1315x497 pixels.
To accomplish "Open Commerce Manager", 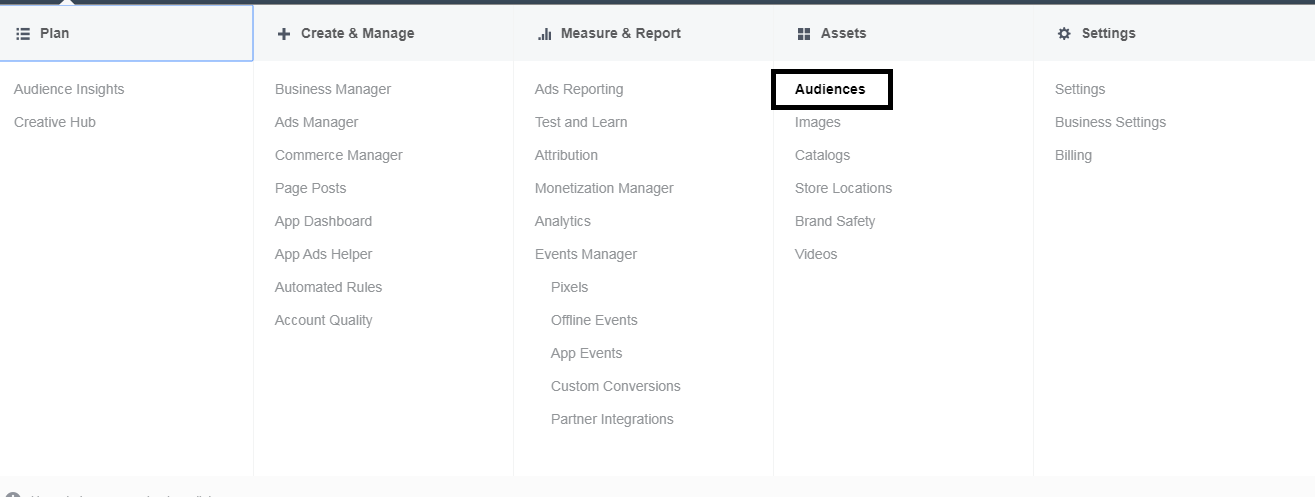I will point(339,155).
